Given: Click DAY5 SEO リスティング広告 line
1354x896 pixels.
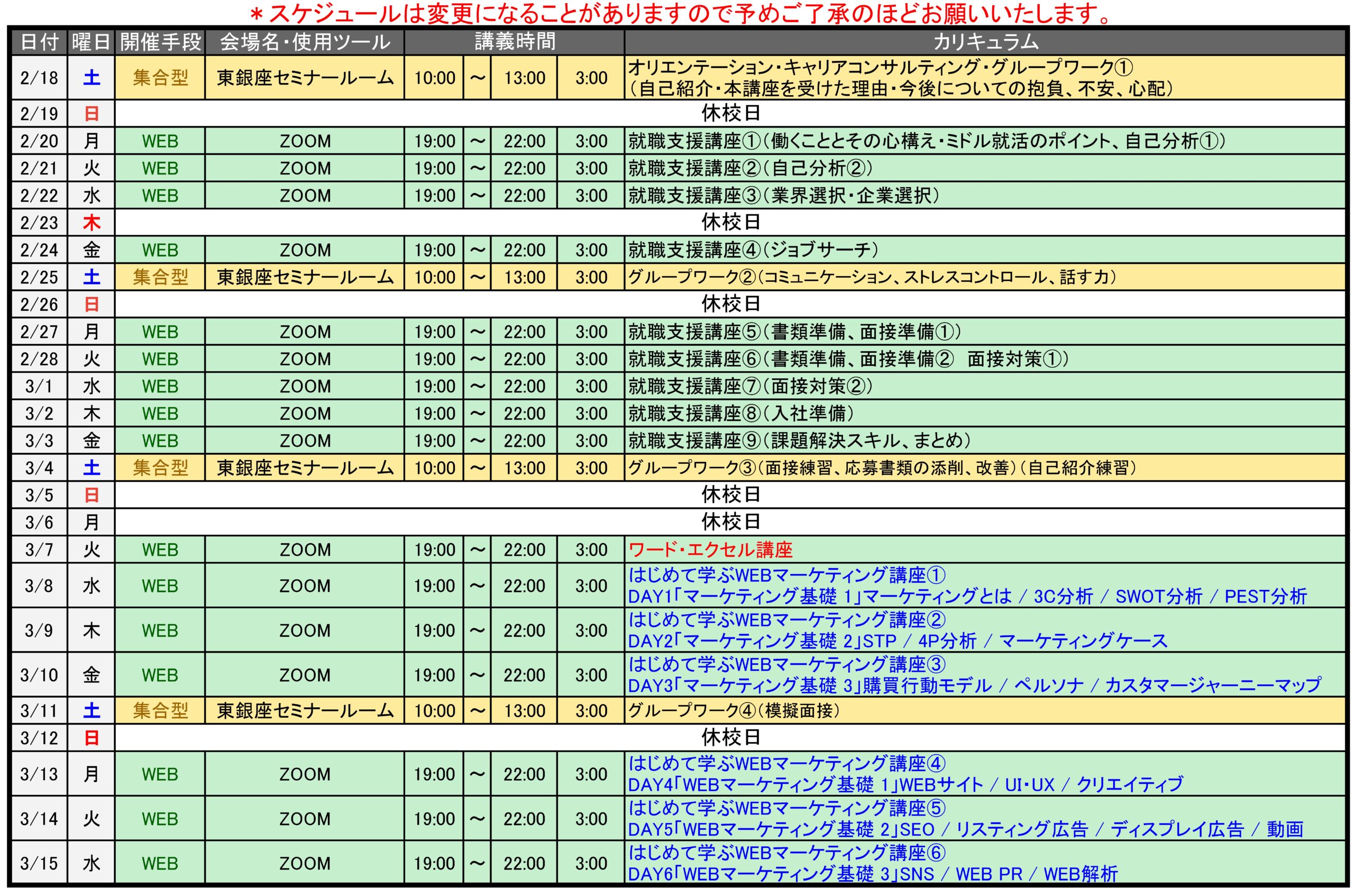Looking at the screenshot, I should click(x=965, y=829).
